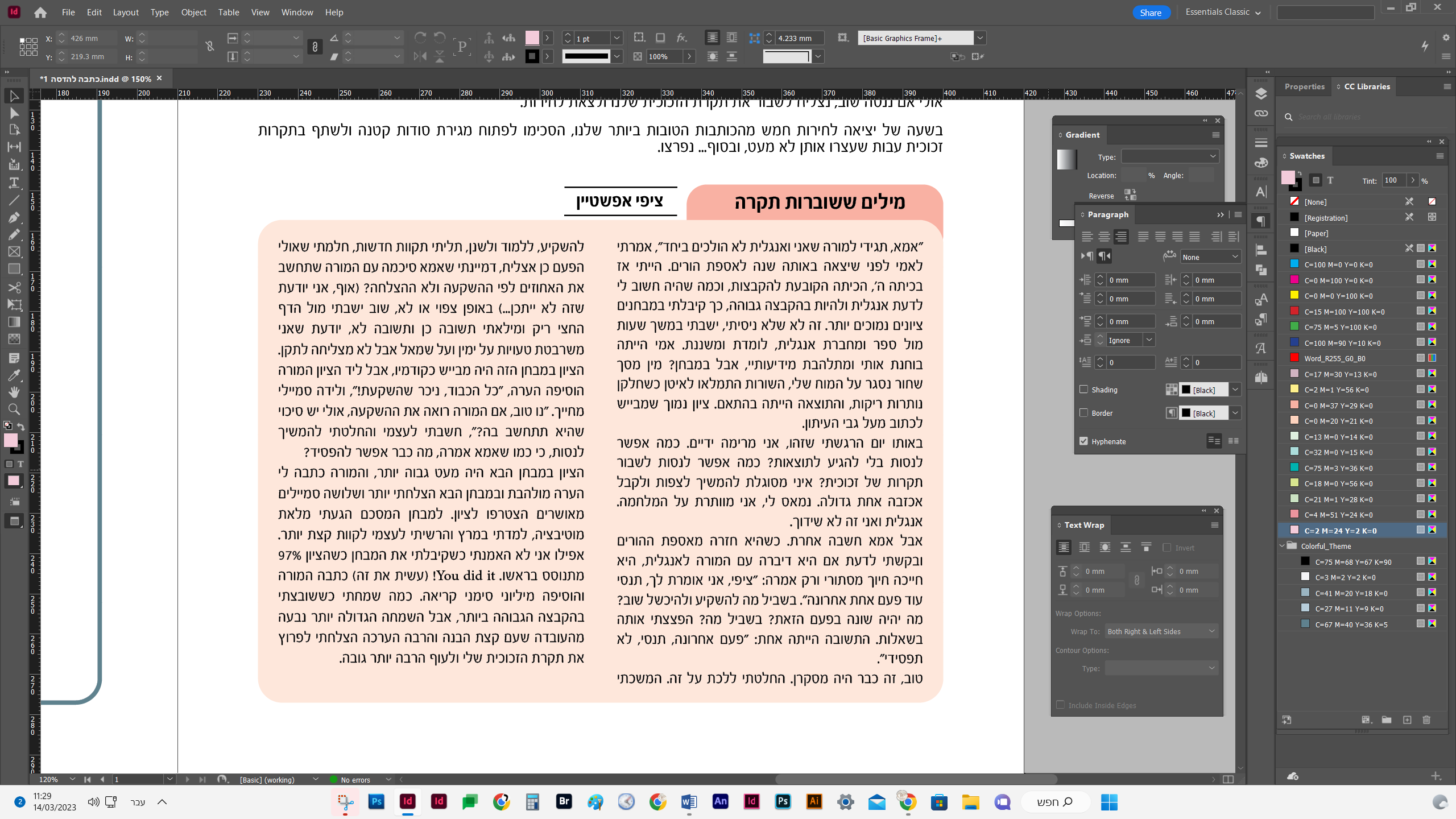Enable the Border checkbox in Paragraph panel
This screenshot has width=1456, height=819.
[1083, 413]
